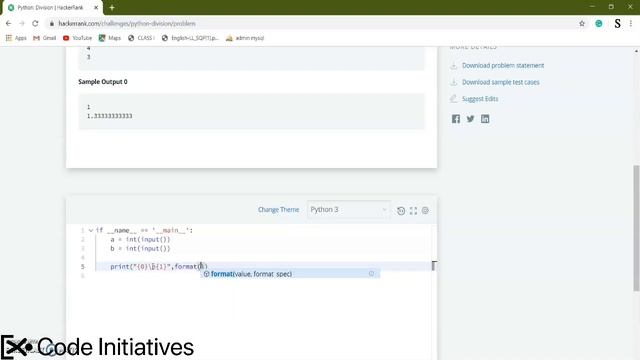This screenshot has height=360, width=640.
Task: Click the Suggest Edits pencil icon
Action: pyautogui.click(x=453, y=99)
